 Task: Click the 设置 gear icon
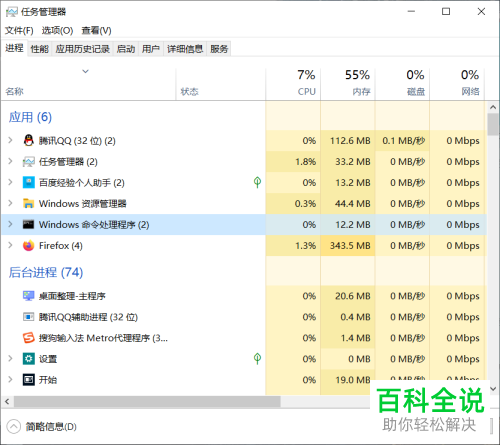(x=29, y=359)
